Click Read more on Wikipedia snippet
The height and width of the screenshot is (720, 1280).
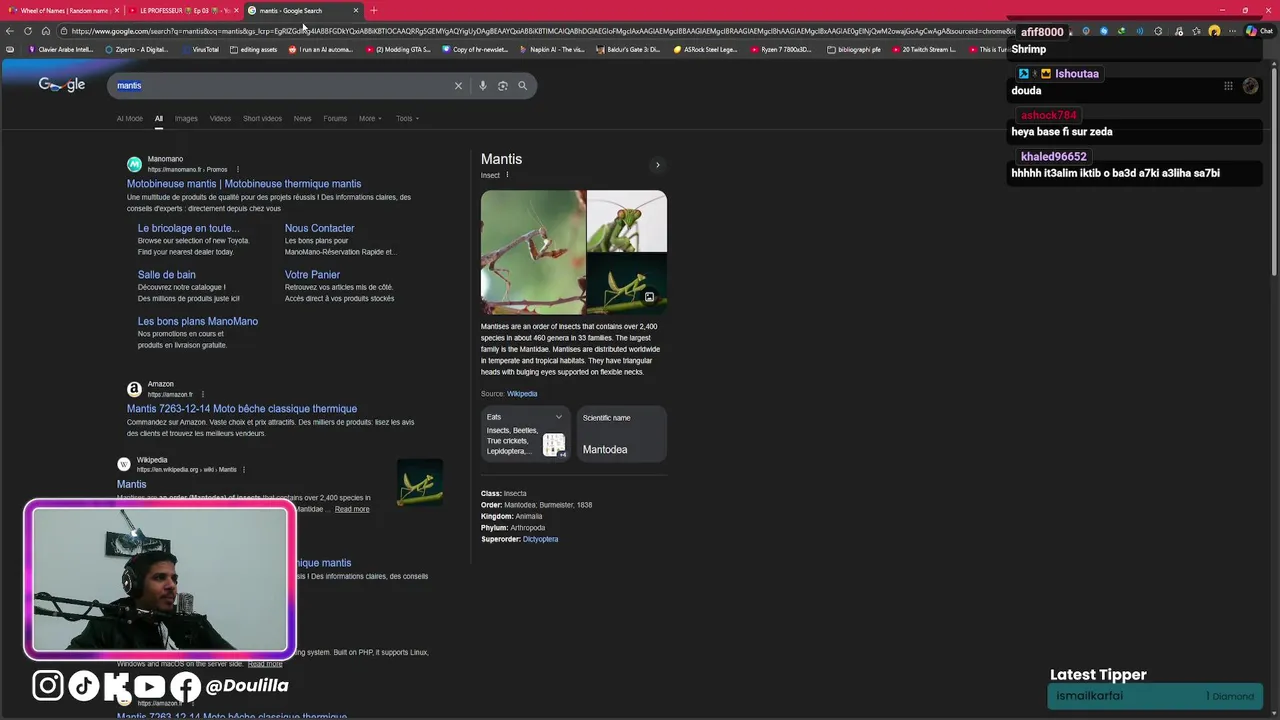pos(352,509)
